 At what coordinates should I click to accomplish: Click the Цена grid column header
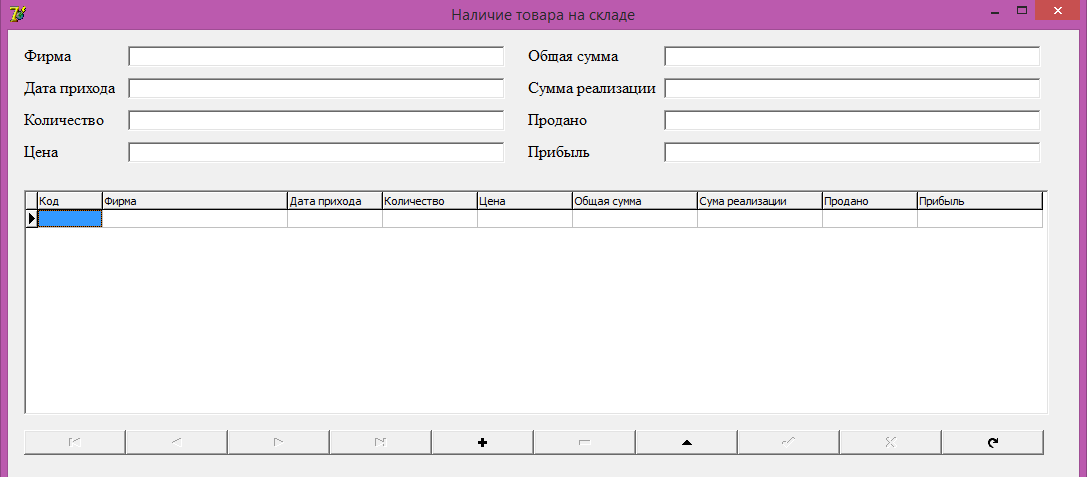pyautogui.click(x=525, y=201)
